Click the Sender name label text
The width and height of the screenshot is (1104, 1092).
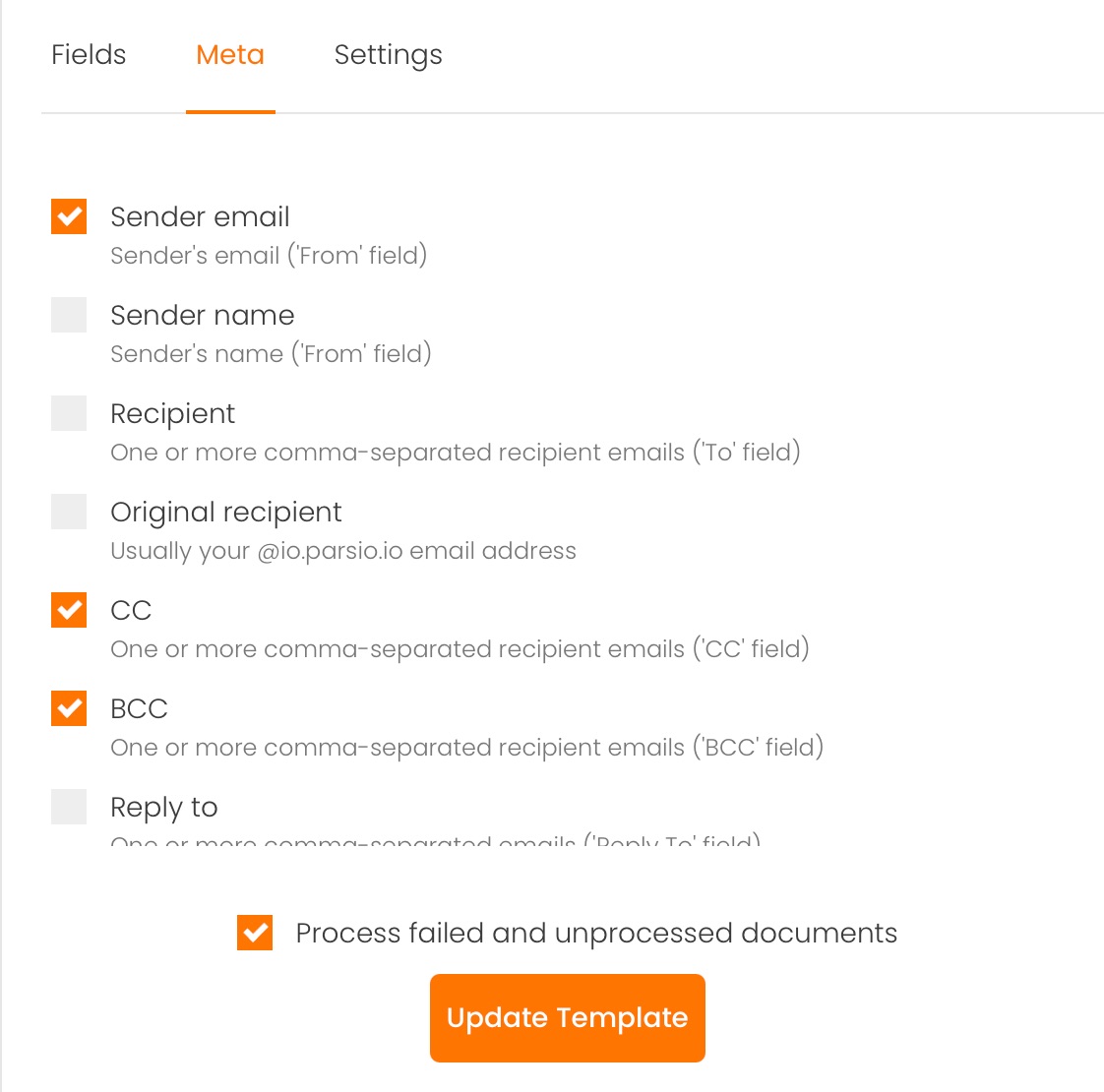click(x=202, y=315)
